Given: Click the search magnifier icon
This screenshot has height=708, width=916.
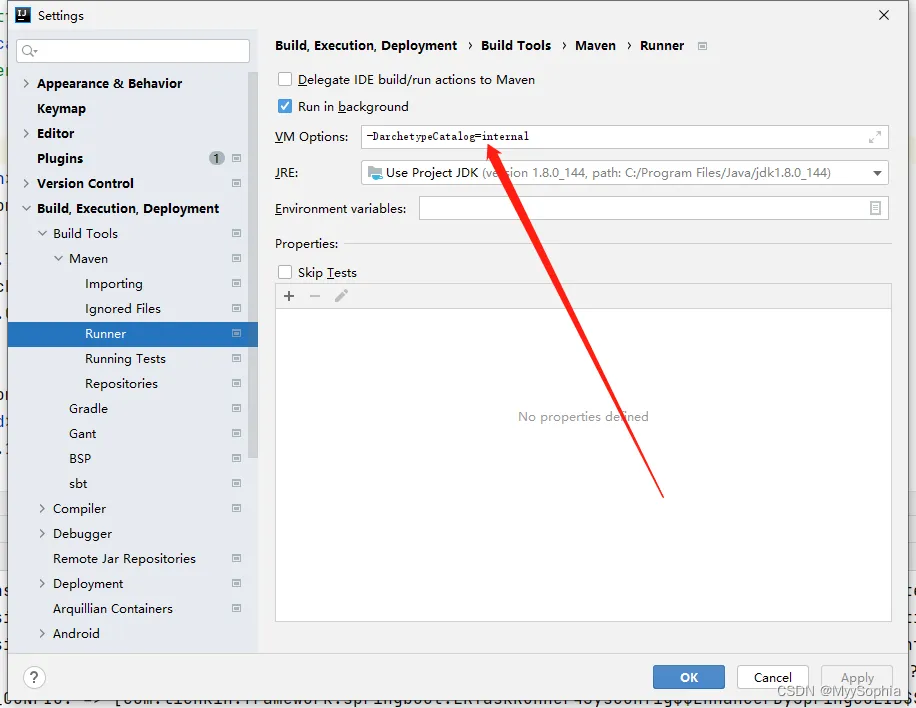Looking at the screenshot, I should pyautogui.click(x=29, y=51).
